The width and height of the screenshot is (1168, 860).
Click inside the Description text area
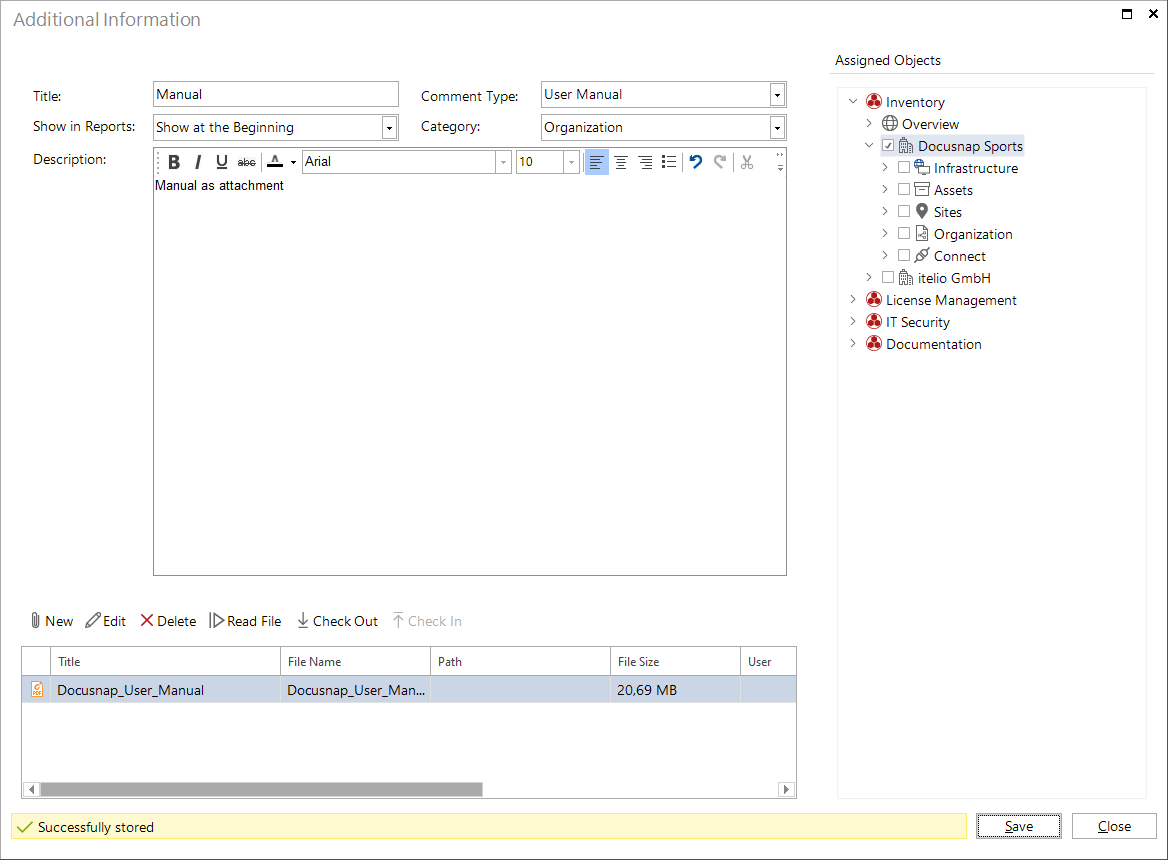coord(469,375)
